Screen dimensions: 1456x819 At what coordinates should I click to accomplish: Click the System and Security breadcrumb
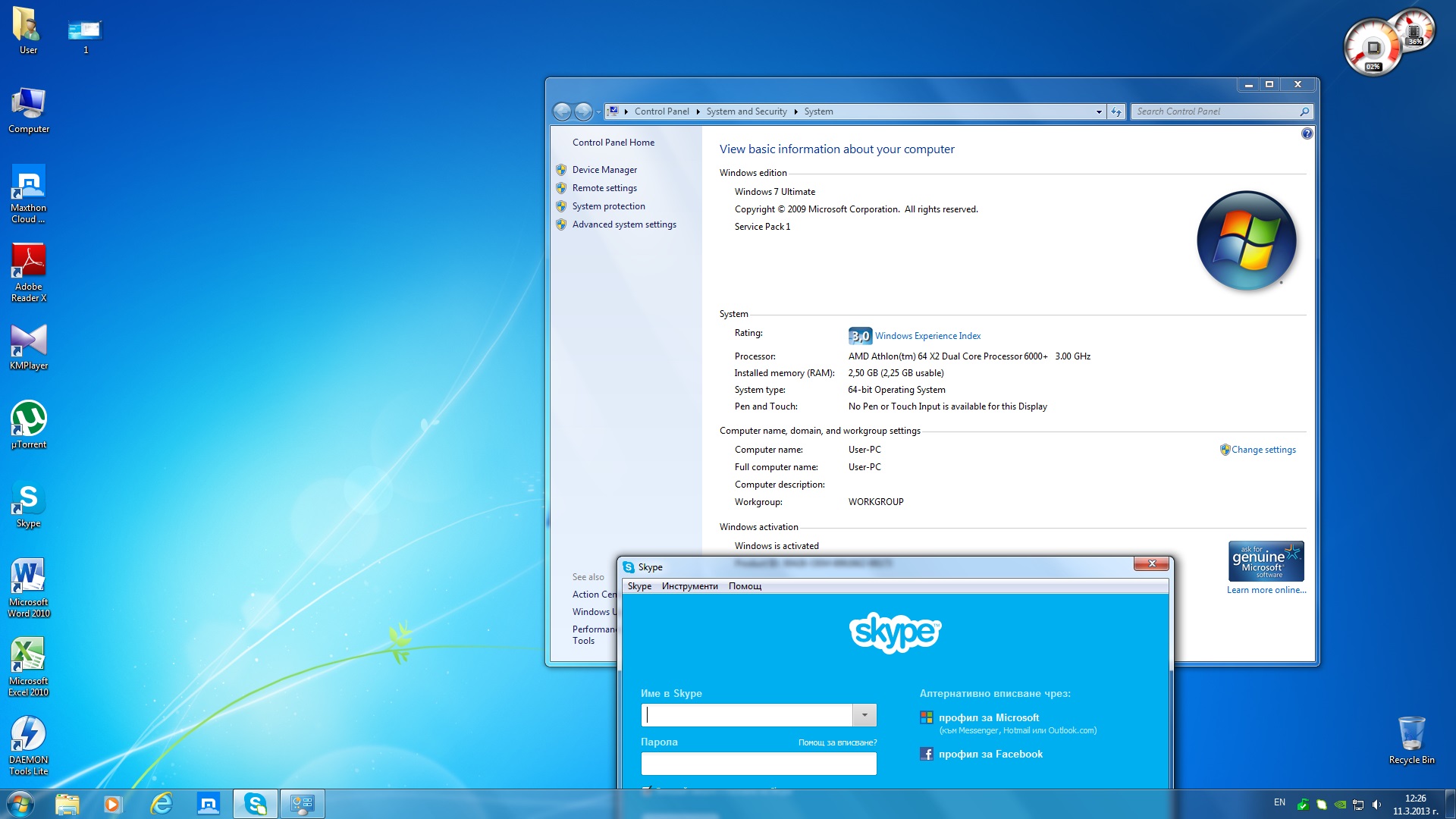point(746,111)
